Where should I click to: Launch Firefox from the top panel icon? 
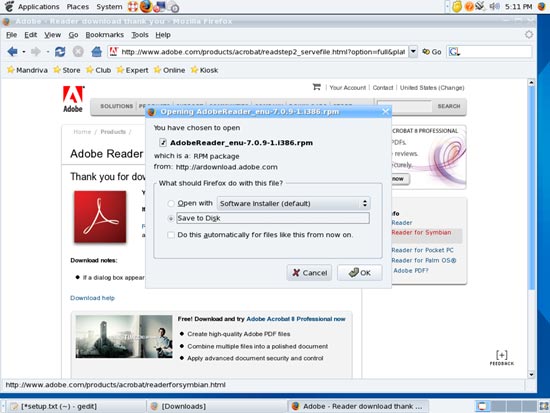(146, 6)
